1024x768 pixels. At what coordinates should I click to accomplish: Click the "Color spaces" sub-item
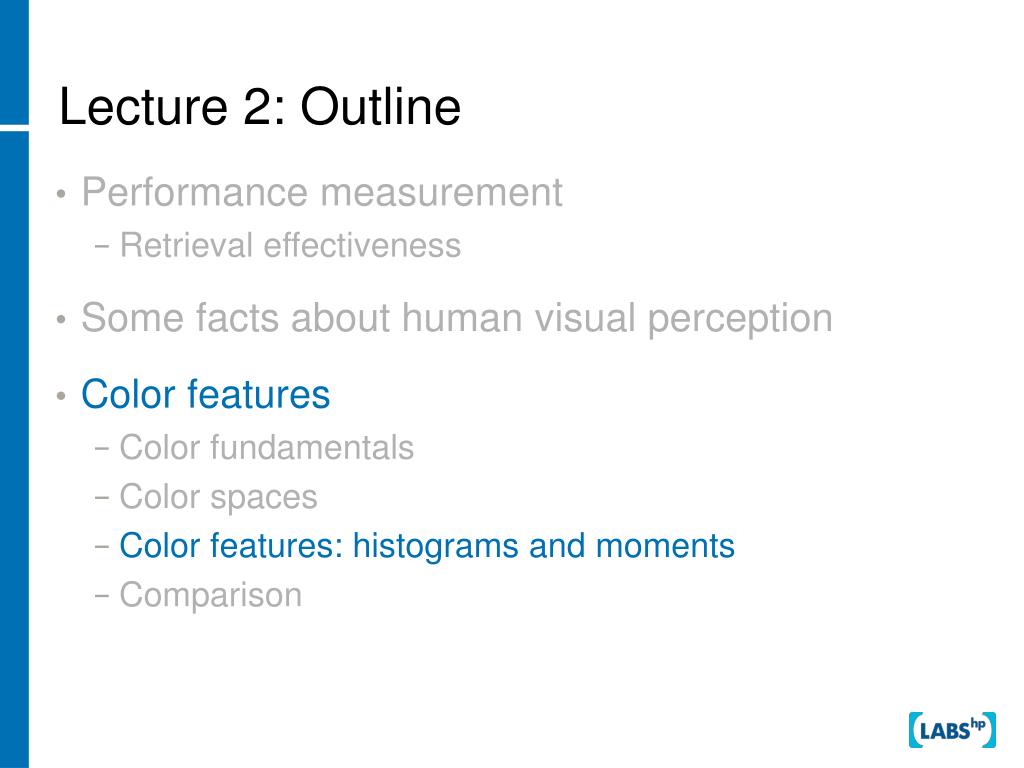pyautogui.click(x=218, y=498)
